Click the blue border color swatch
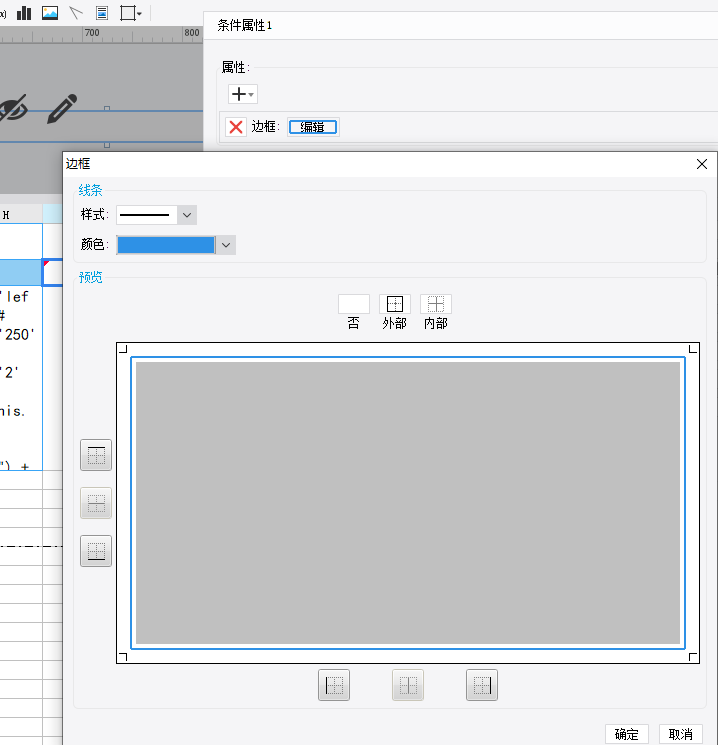The width and height of the screenshot is (718, 745). (x=166, y=245)
